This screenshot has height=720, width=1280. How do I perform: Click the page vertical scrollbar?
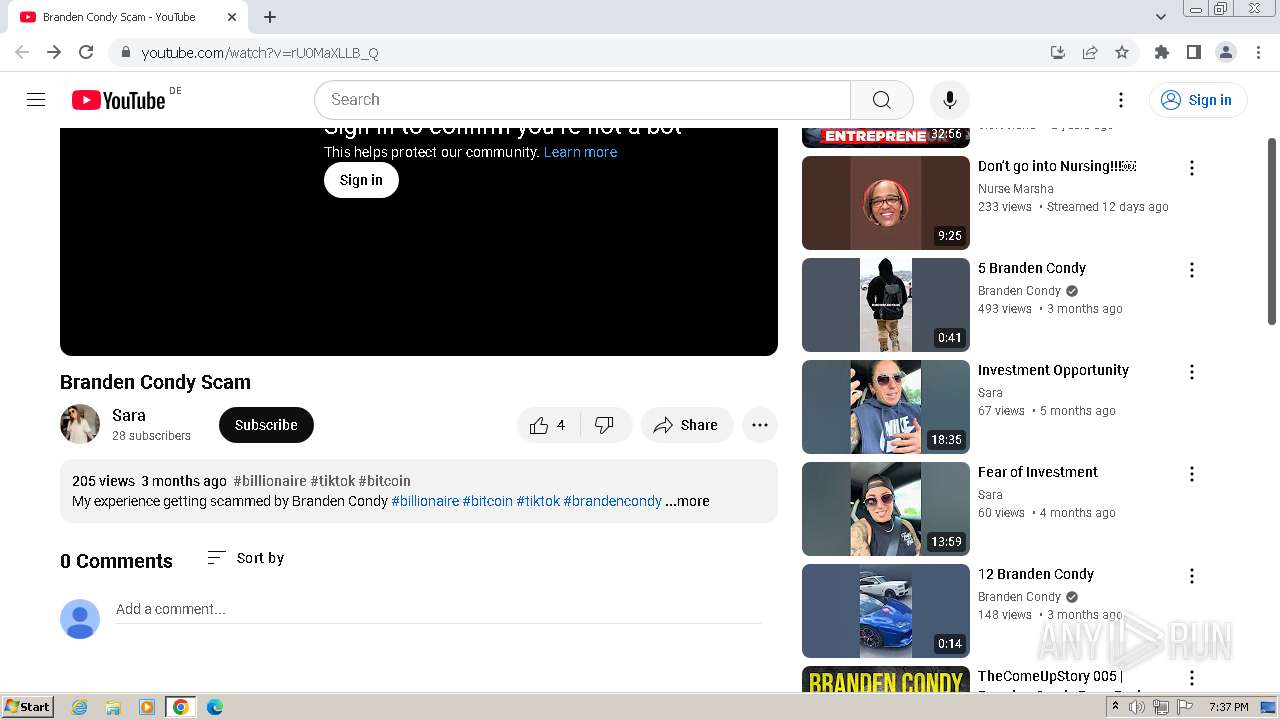1272,230
